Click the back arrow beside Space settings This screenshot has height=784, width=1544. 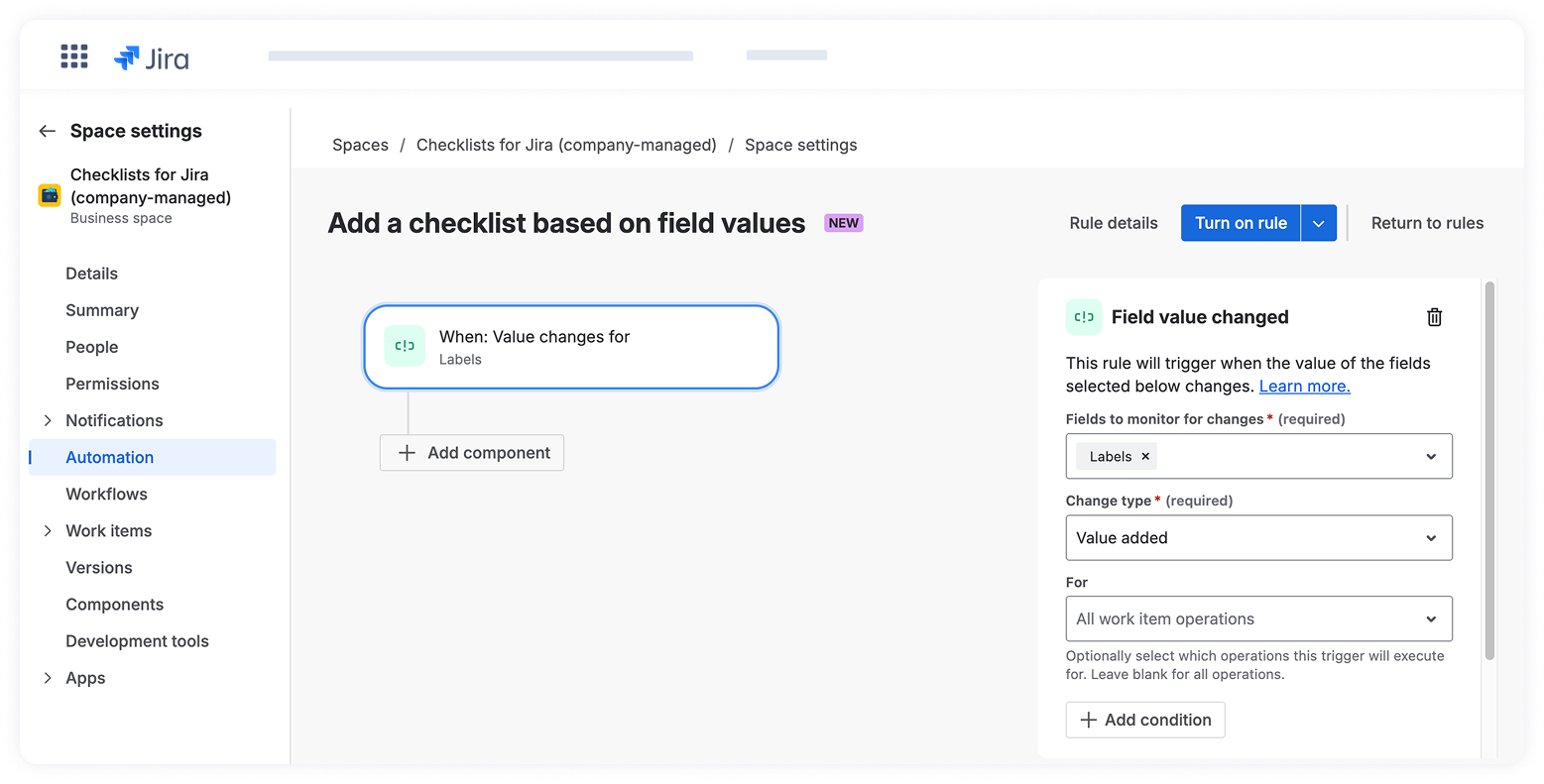click(47, 131)
